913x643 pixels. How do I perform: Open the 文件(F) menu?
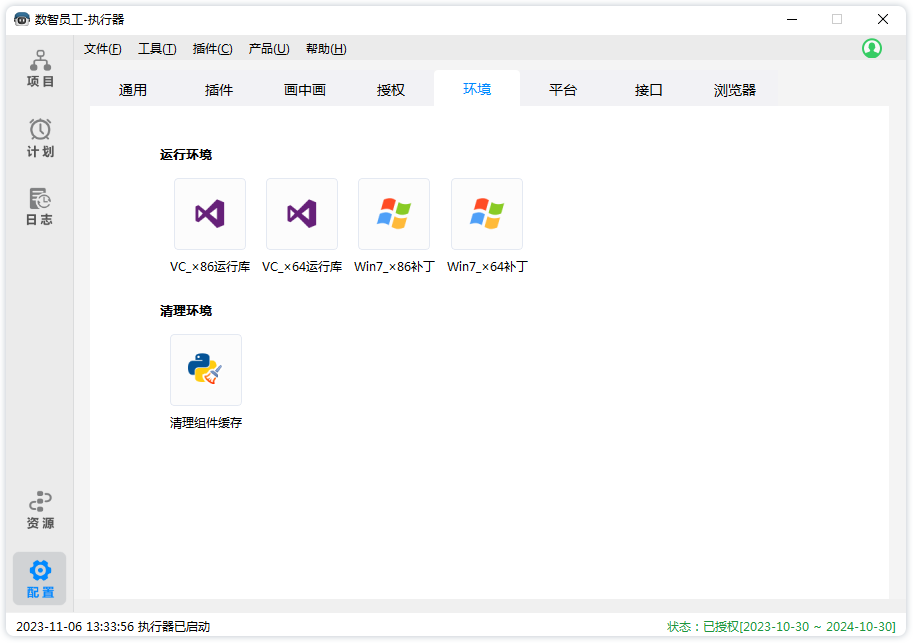click(103, 49)
